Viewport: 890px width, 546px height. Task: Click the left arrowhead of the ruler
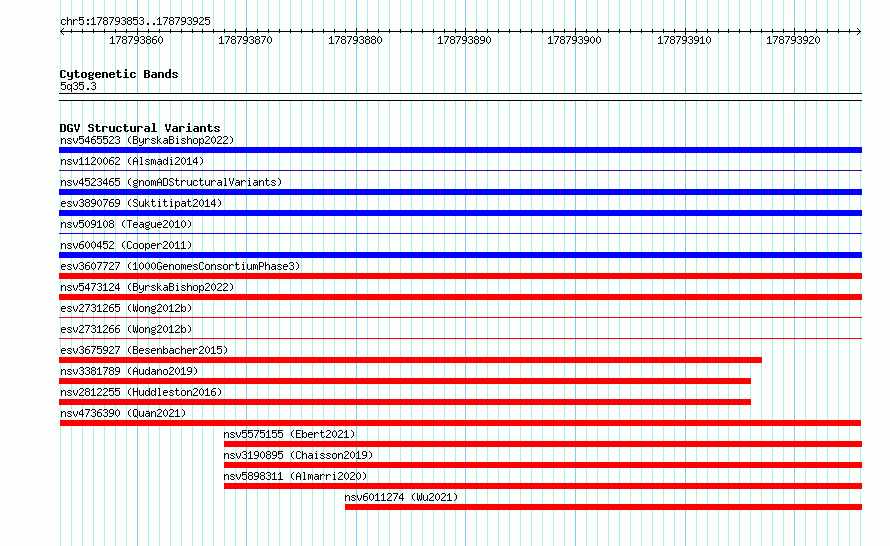62,32
